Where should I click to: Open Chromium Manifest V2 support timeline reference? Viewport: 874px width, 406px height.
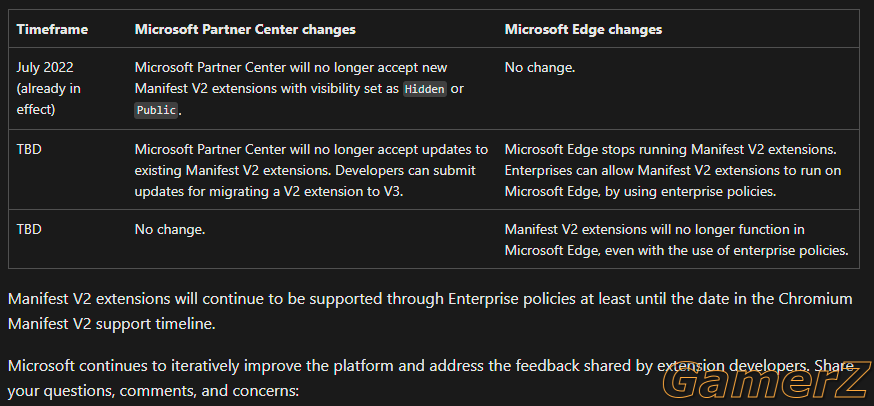tap(430, 311)
